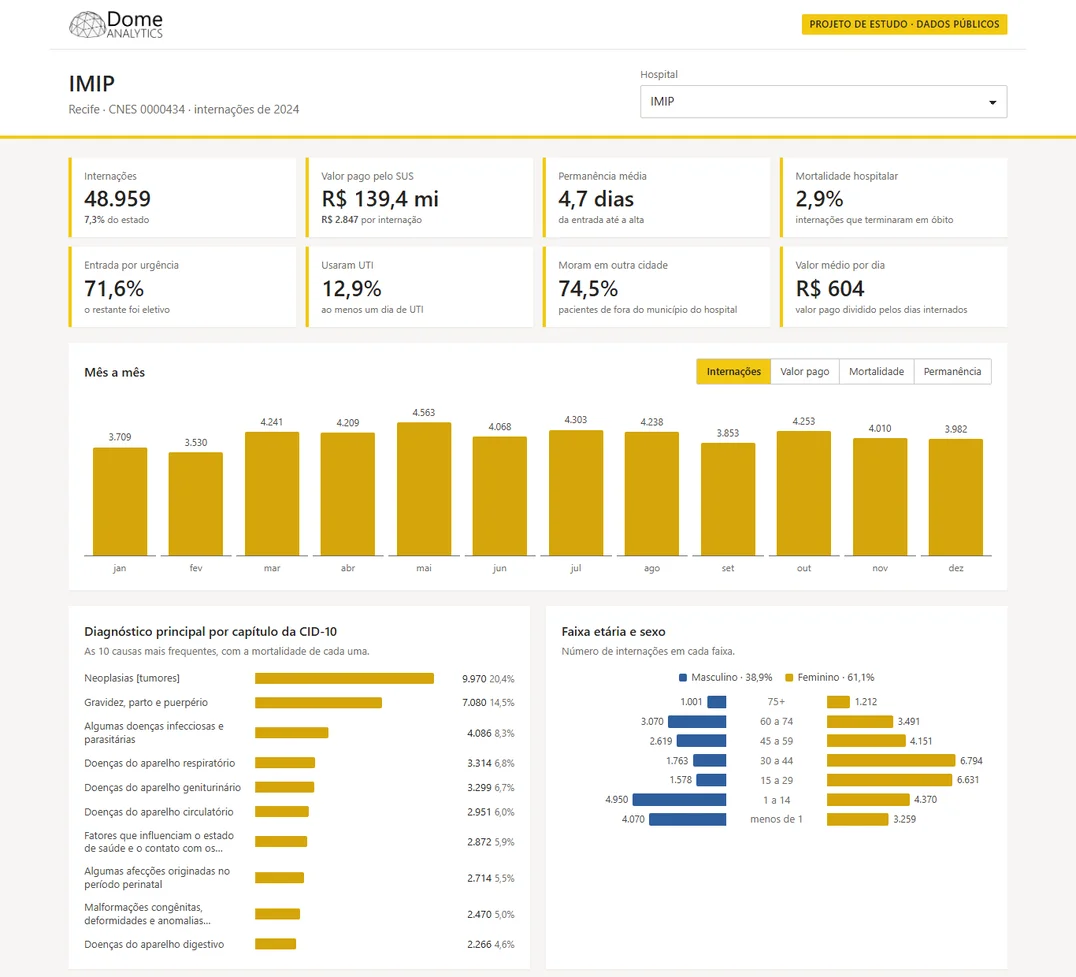1076x977 pixels.
Task: Click the Doenças do aparelho circulatório label
Action: tap(159, 812)
